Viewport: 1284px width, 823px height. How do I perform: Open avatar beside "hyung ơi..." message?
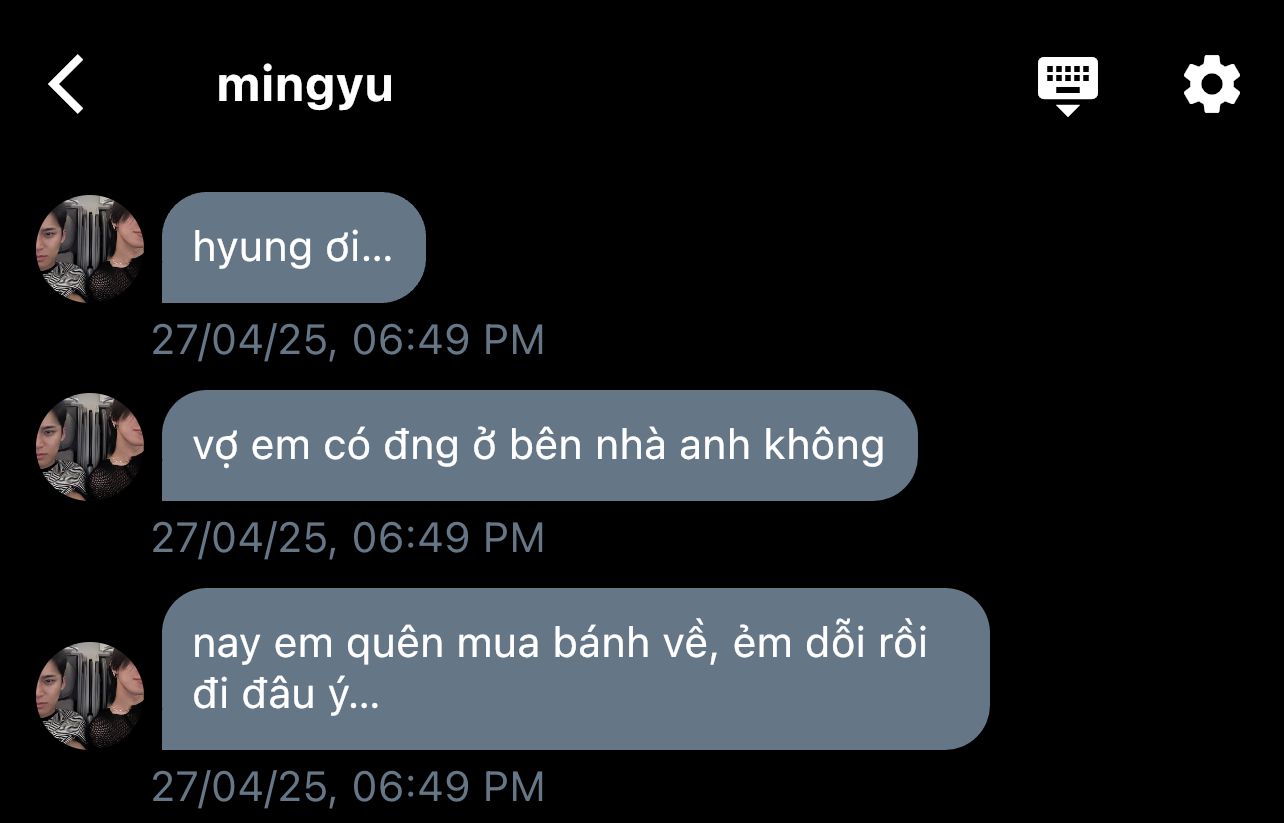(90, 248)
